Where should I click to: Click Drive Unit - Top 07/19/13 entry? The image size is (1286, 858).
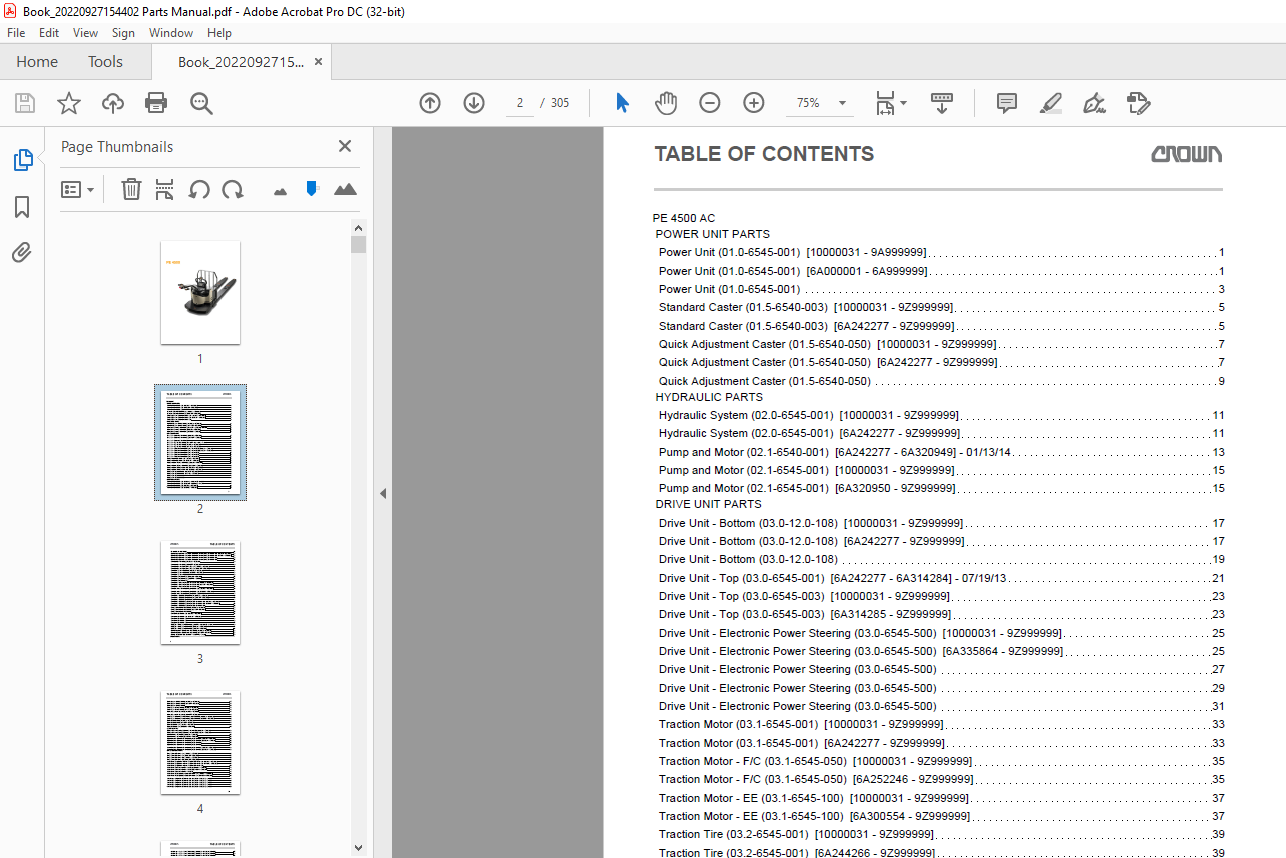[941, 578]
